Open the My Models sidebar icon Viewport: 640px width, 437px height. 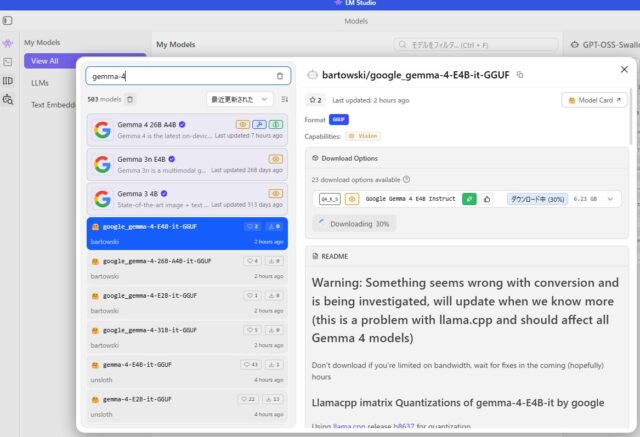point(8,81)
